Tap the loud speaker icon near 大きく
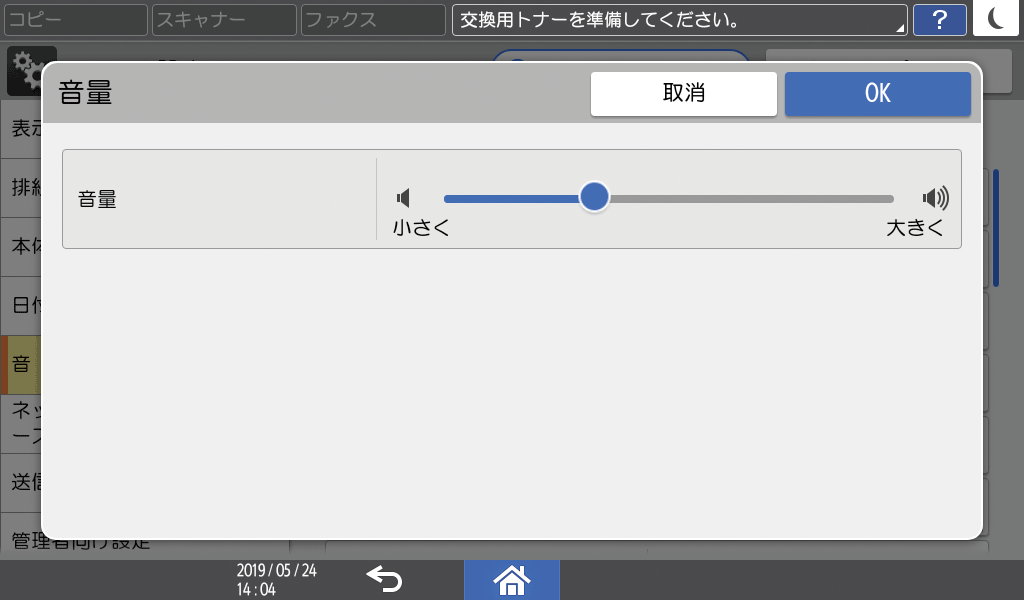The width and height of the screenshot is (1024, 600). (x=936, y=197)
